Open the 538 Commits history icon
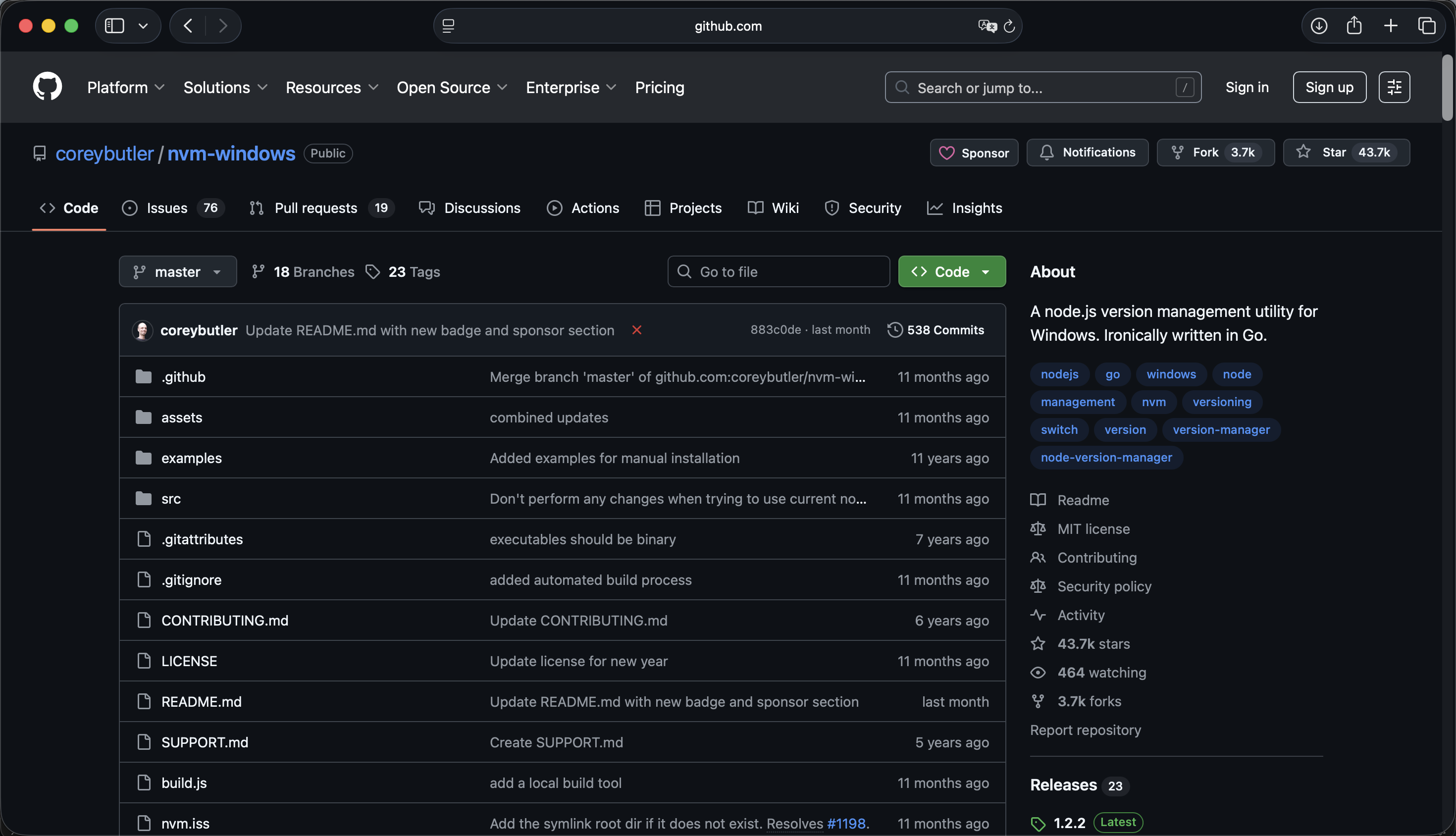This screenshot has width=1456, height=836. (x=894, y=329)
